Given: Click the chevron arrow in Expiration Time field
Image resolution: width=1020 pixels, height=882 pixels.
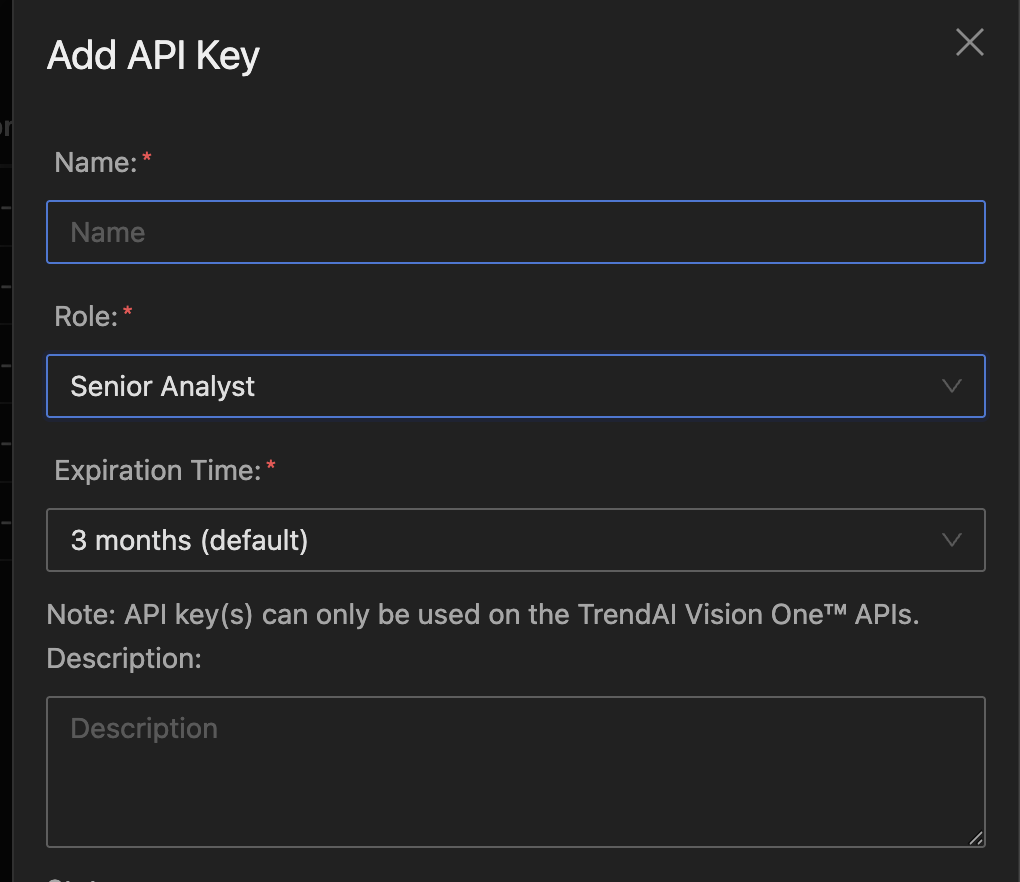Looking at the screenshot, I should (951, 540).
